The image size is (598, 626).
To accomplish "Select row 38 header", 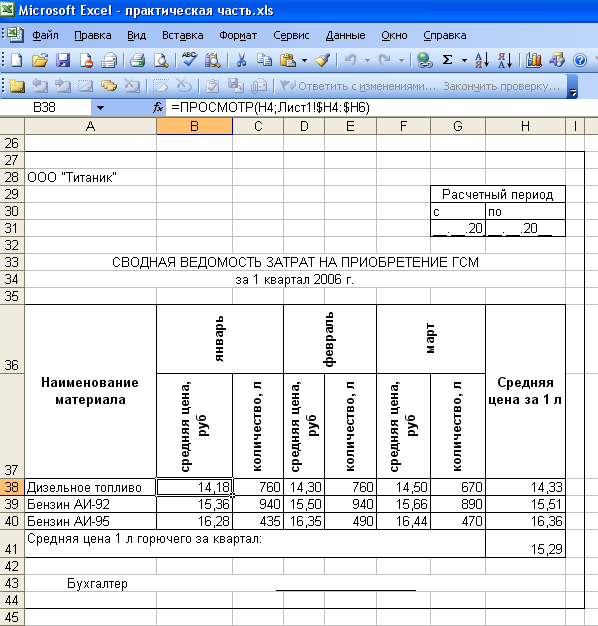I will click(12, 487).
